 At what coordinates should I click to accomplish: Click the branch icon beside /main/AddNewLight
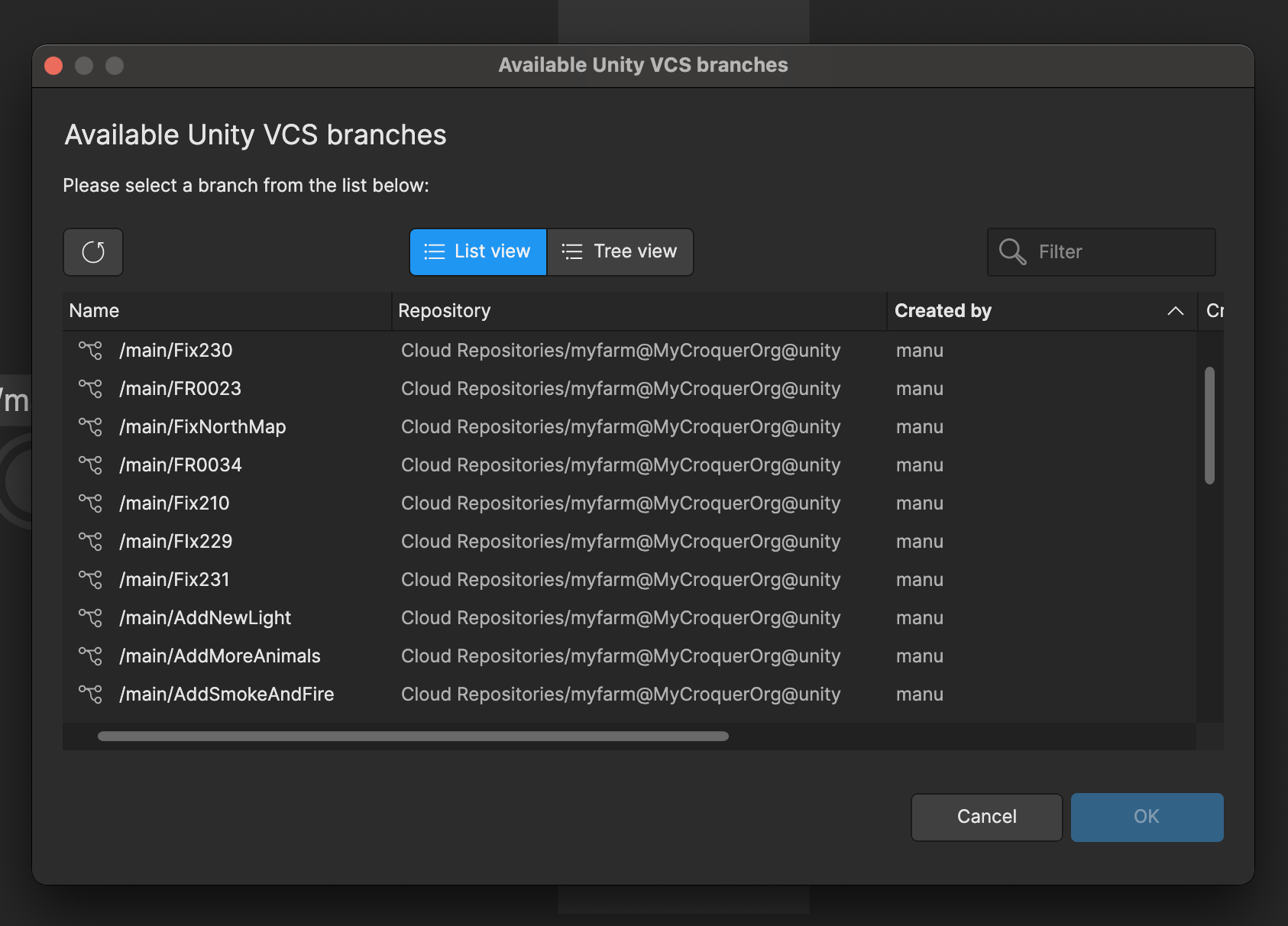tap(91, 617)
